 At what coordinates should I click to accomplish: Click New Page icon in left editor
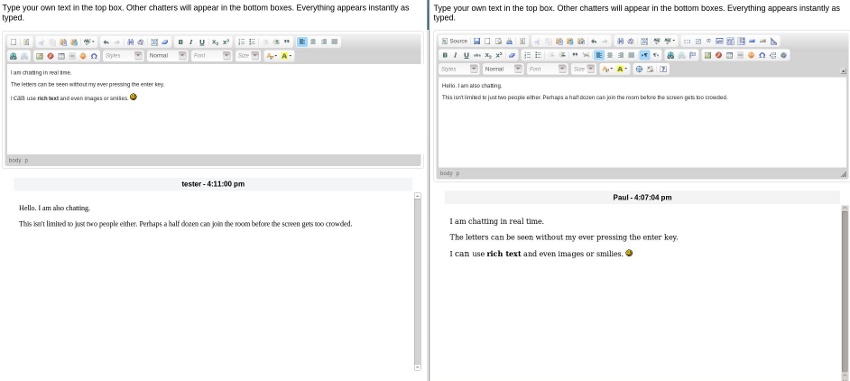pyautogui.click(x=14, y=42)
